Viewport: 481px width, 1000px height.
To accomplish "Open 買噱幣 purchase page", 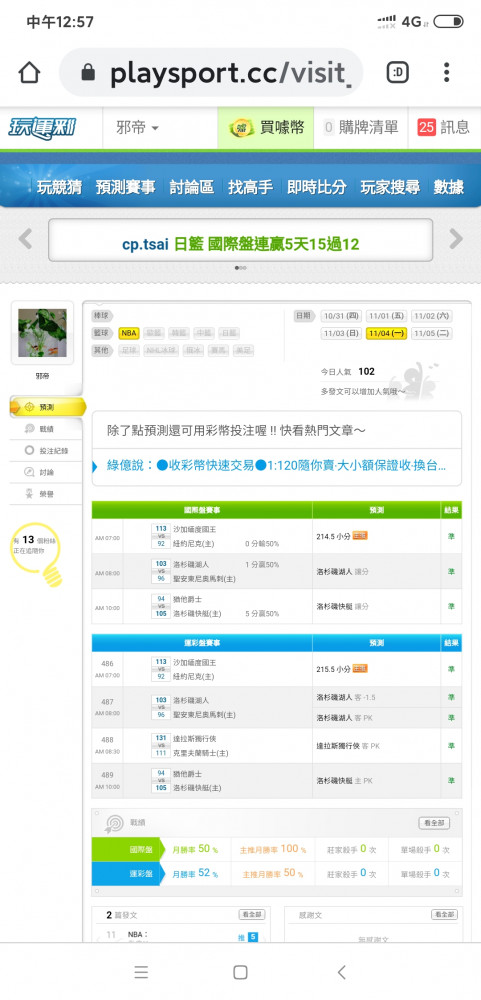I will coord(265,128).
